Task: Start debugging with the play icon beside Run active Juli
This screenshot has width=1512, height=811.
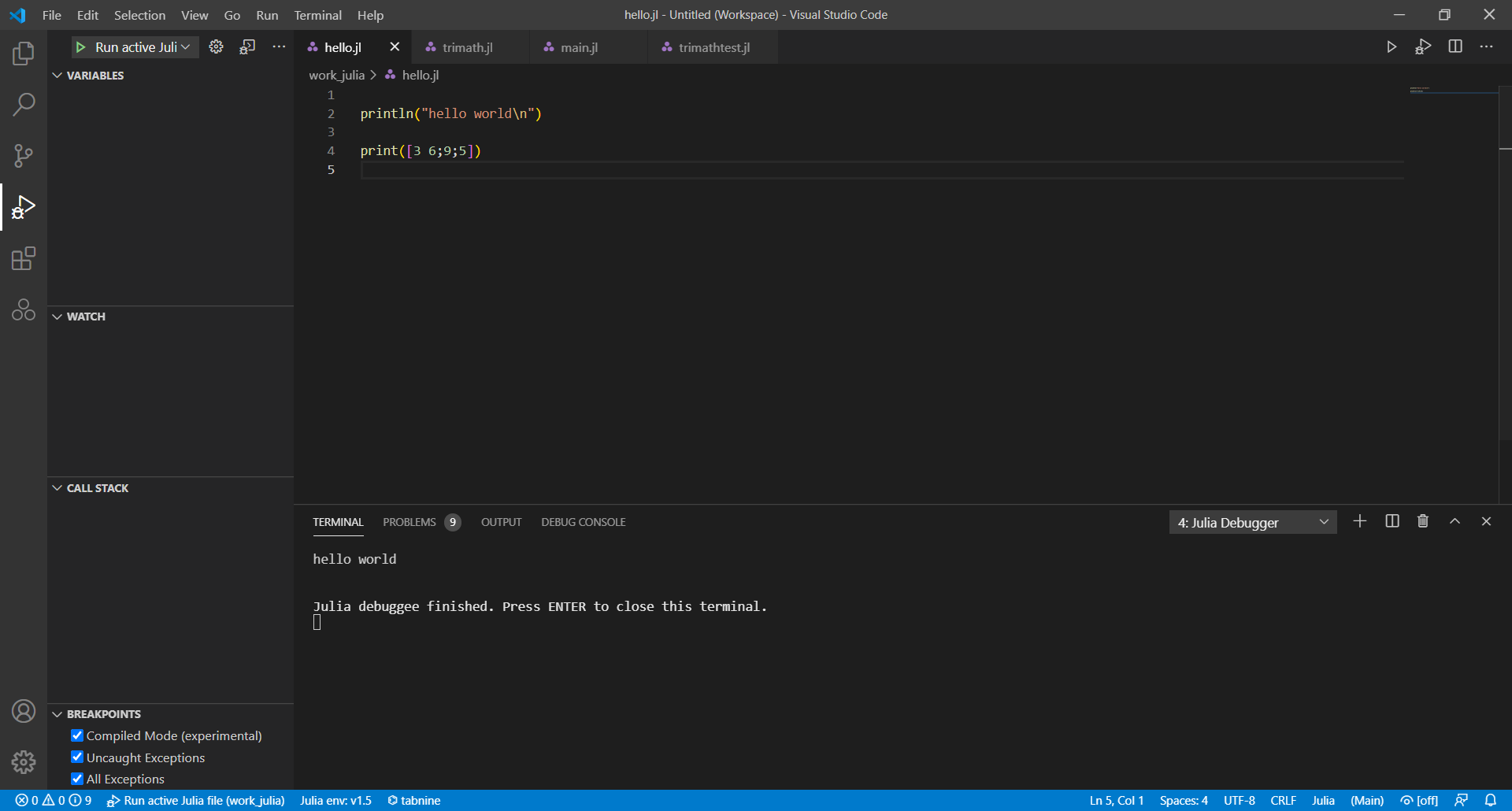Action: tap(81, 46)
